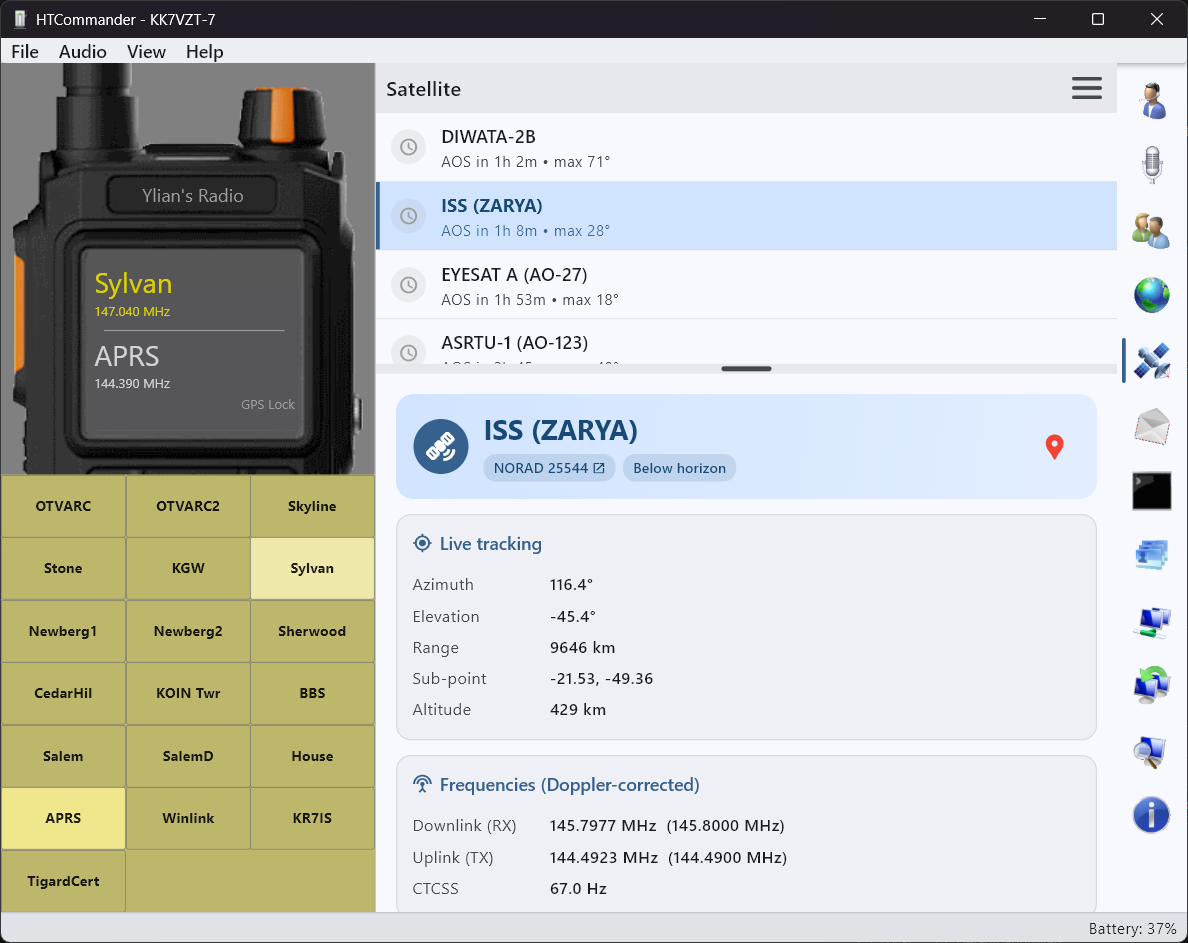This screenshot has height=943, width=1188.
Task: Select the KGW channel button
Action: click(188, 568)
